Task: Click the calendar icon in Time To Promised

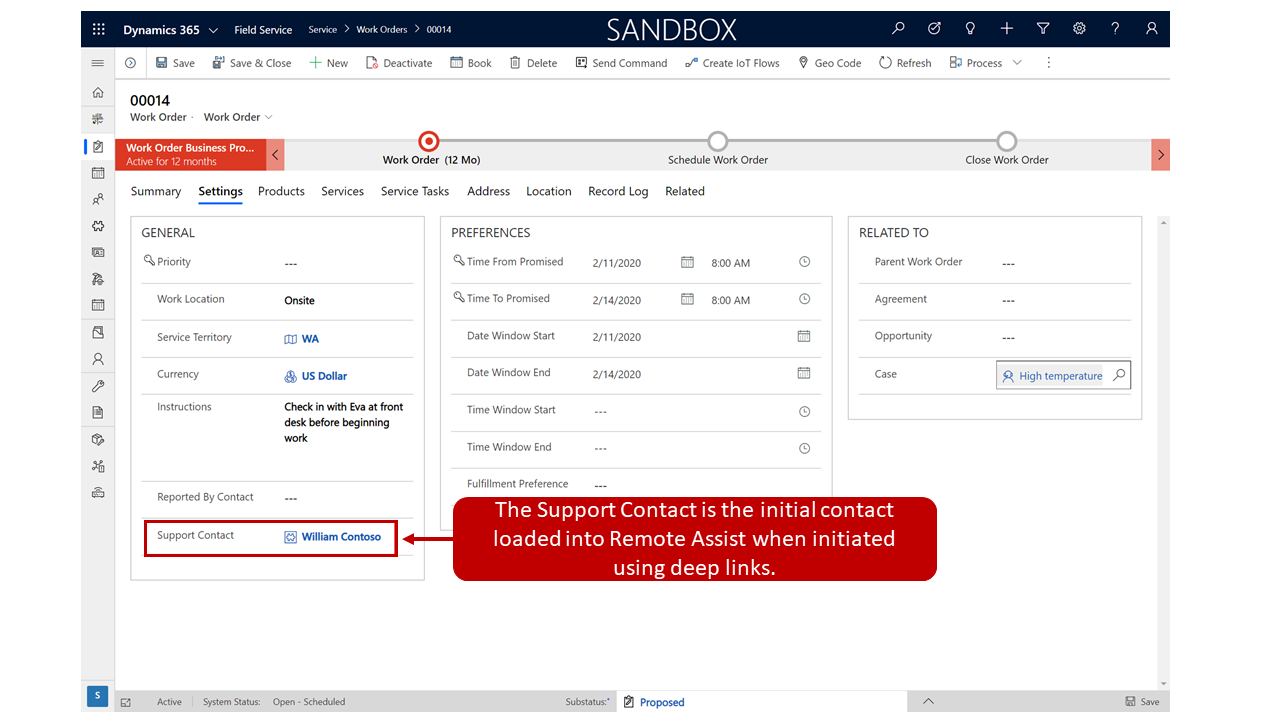Action: click(687, 299)
